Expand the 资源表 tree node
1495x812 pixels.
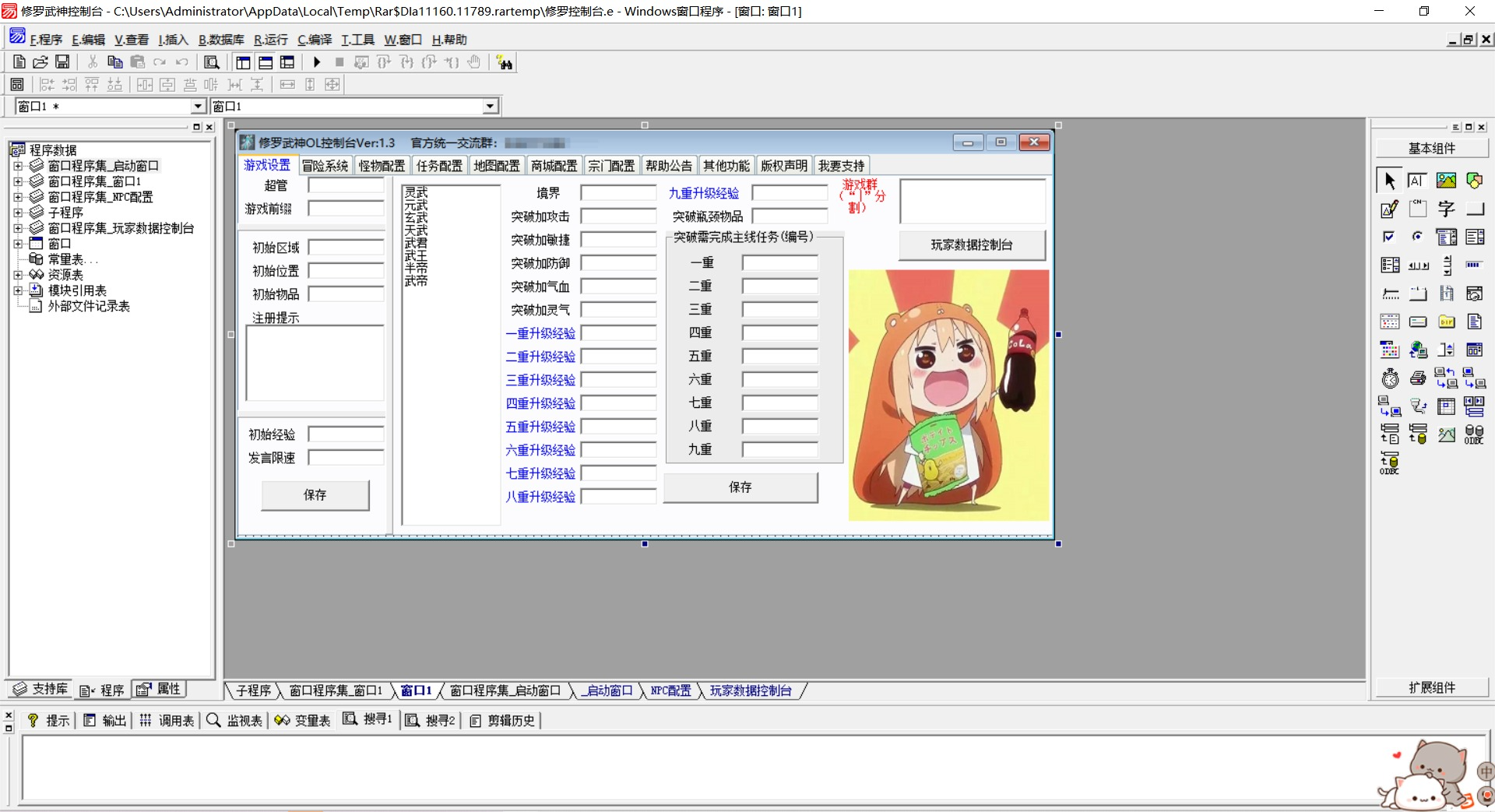(18, 275)
